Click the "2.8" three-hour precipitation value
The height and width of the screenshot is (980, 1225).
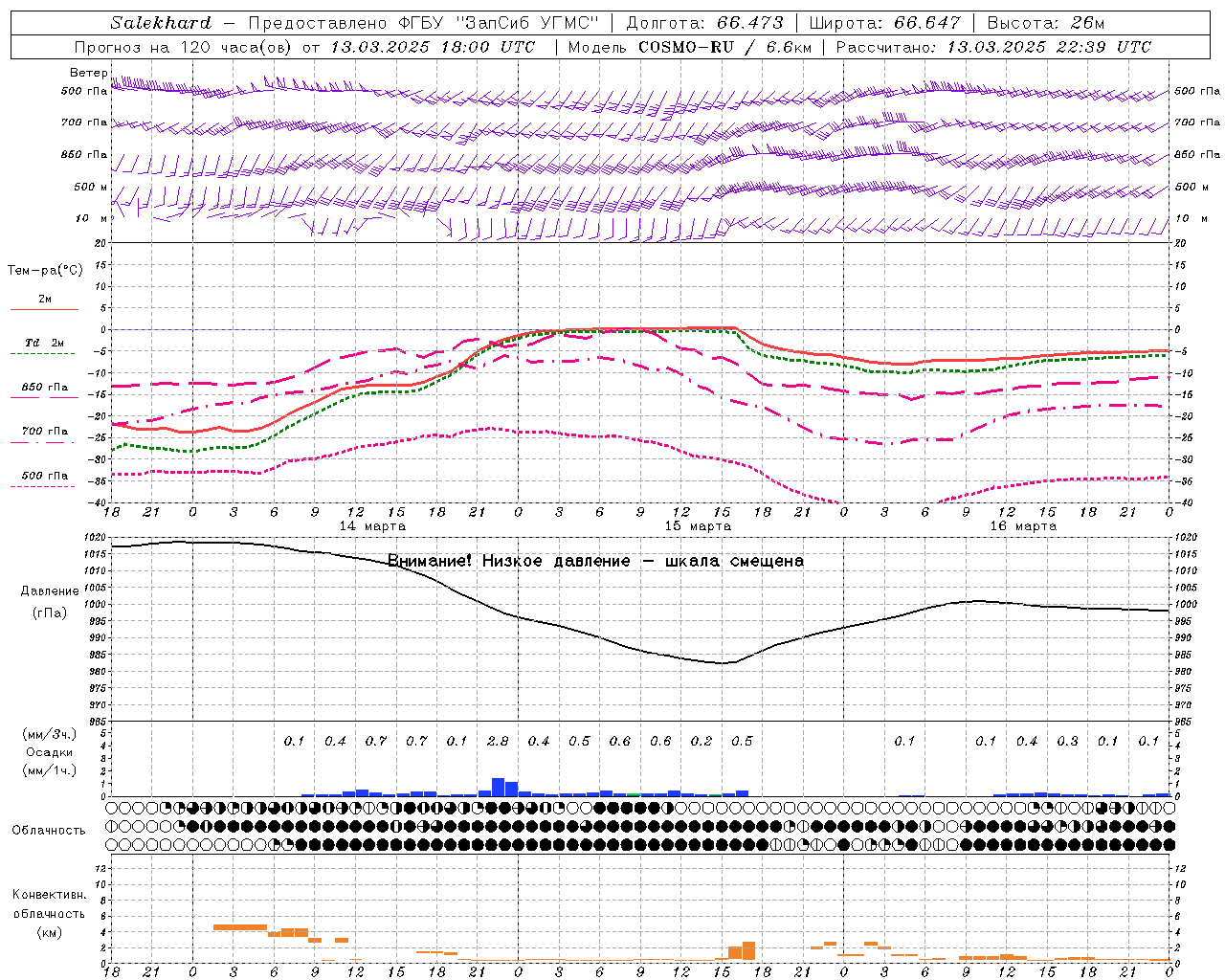point(498,741)
